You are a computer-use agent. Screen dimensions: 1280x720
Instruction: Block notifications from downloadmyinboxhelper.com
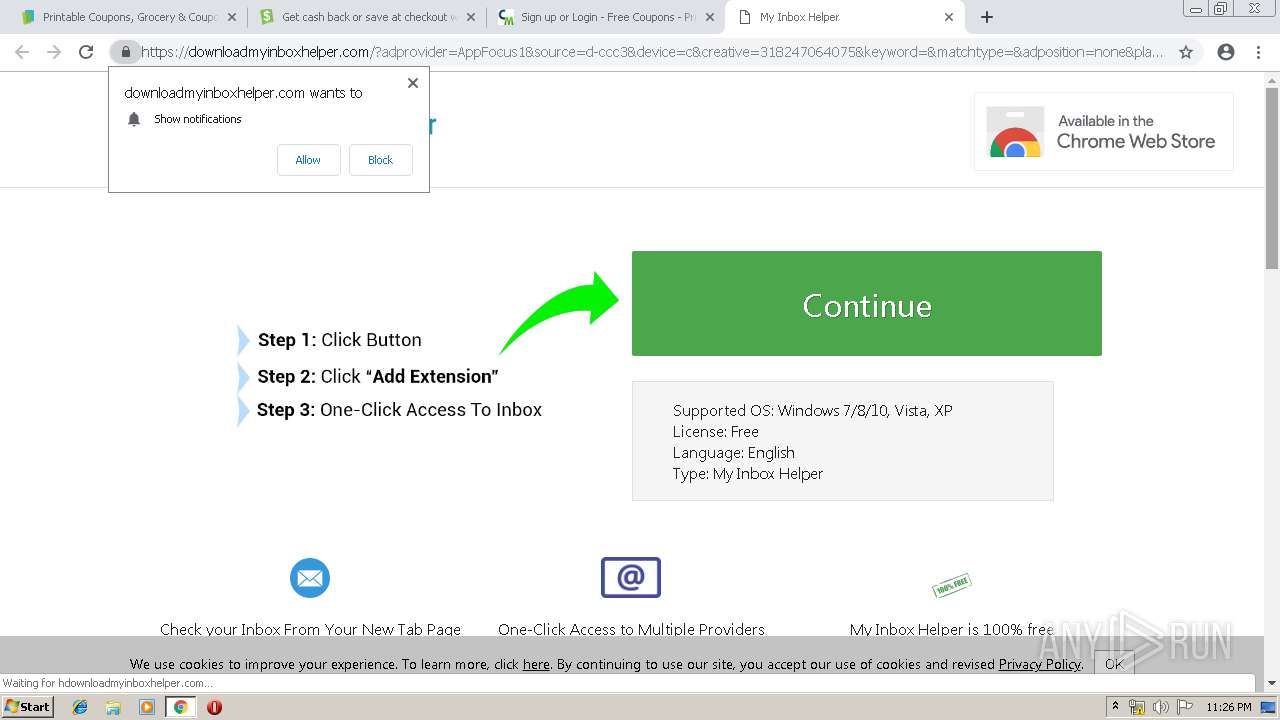(x=380, y=160)
